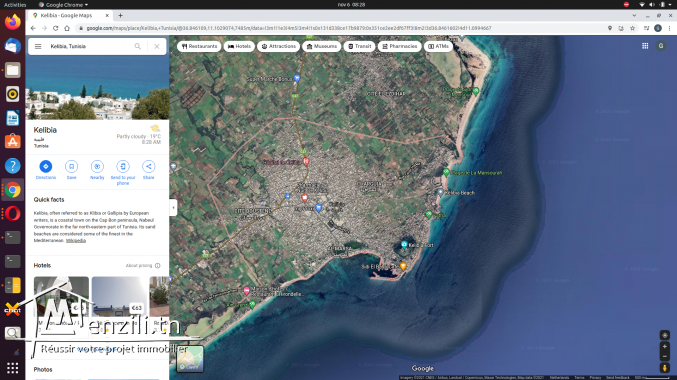Go back in Chrome
The image size is (677, 380).
tap(33, 28)
